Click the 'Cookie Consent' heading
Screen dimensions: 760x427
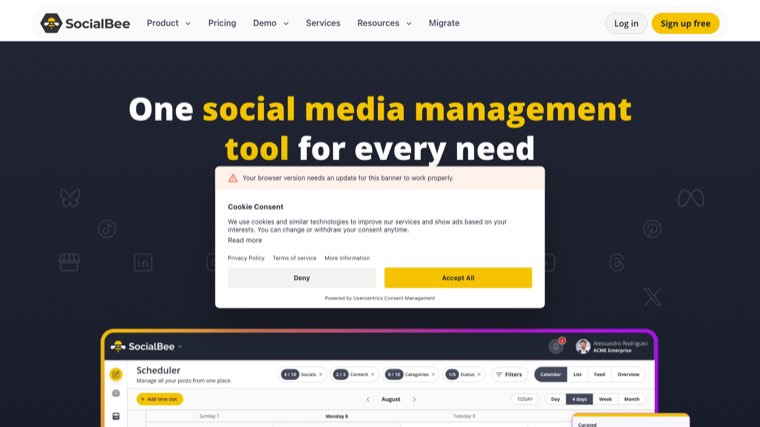(x=255, y=207)
